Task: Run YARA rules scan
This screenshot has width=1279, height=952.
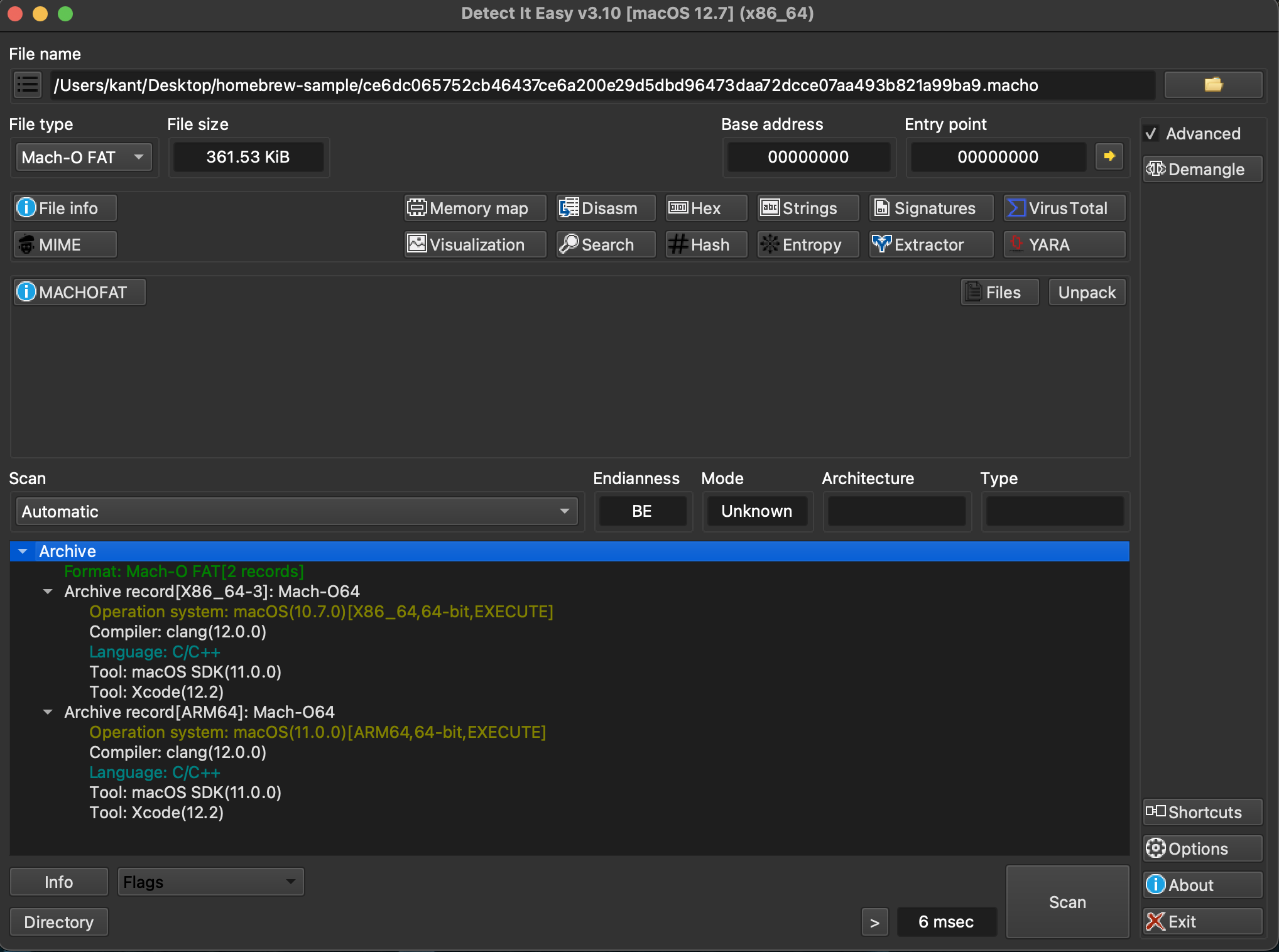Action: coord(1064,244)
